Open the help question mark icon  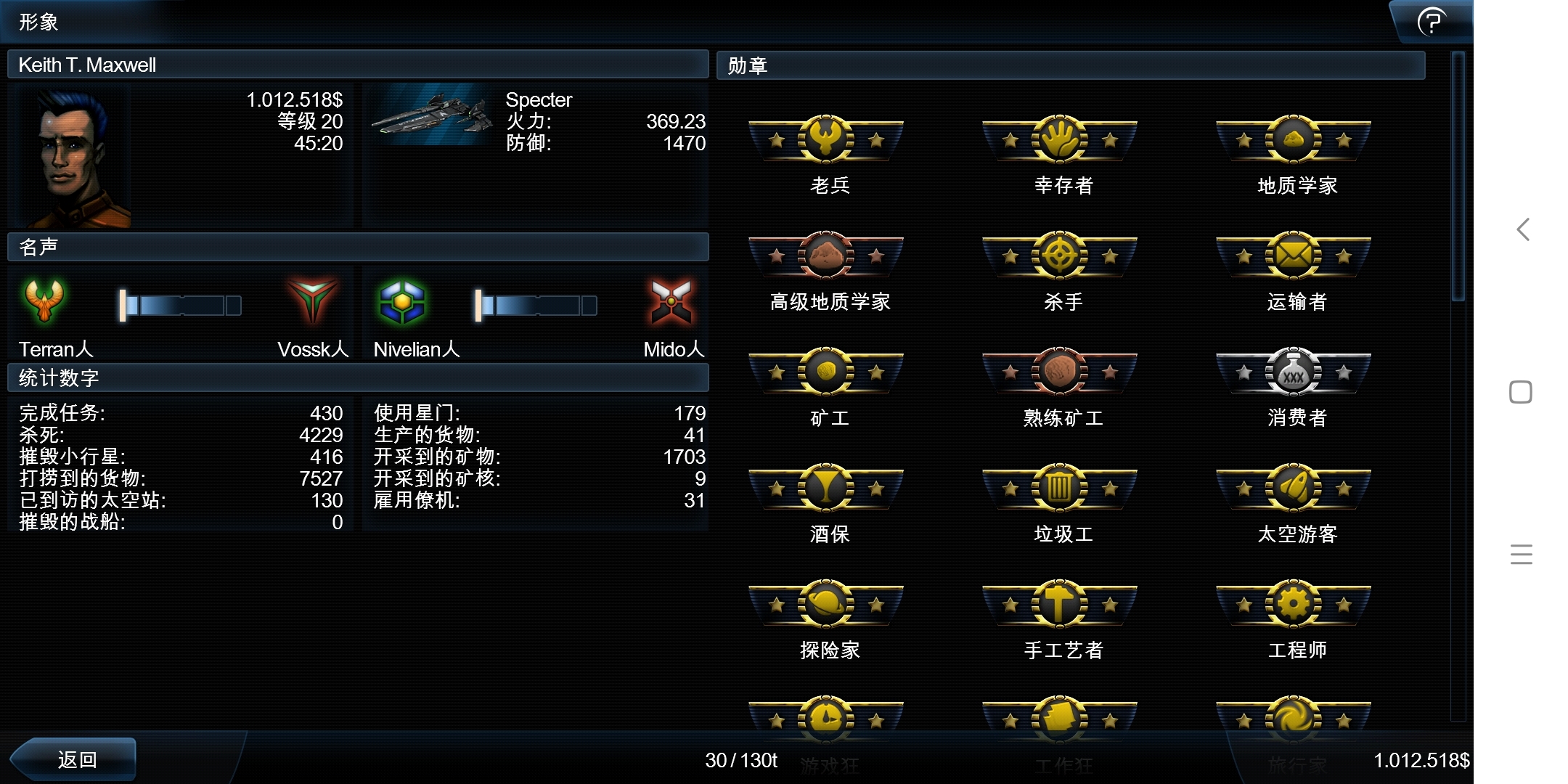click(1432, 22)
